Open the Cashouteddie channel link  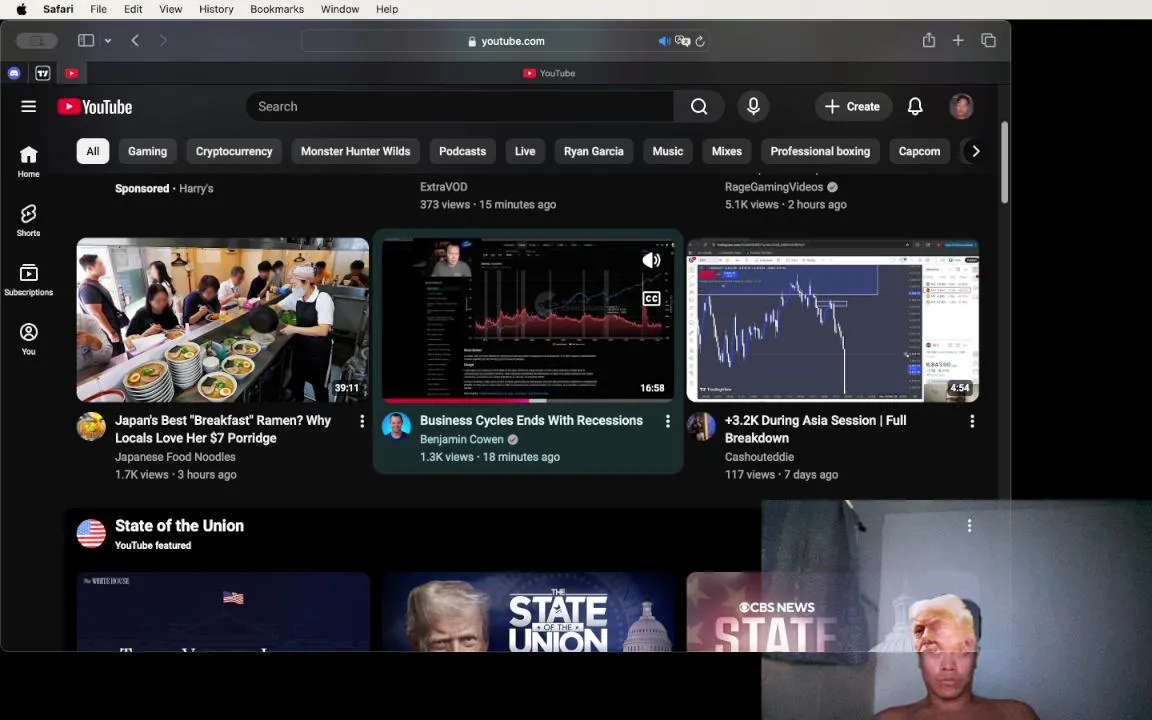(x=759, y=457)
